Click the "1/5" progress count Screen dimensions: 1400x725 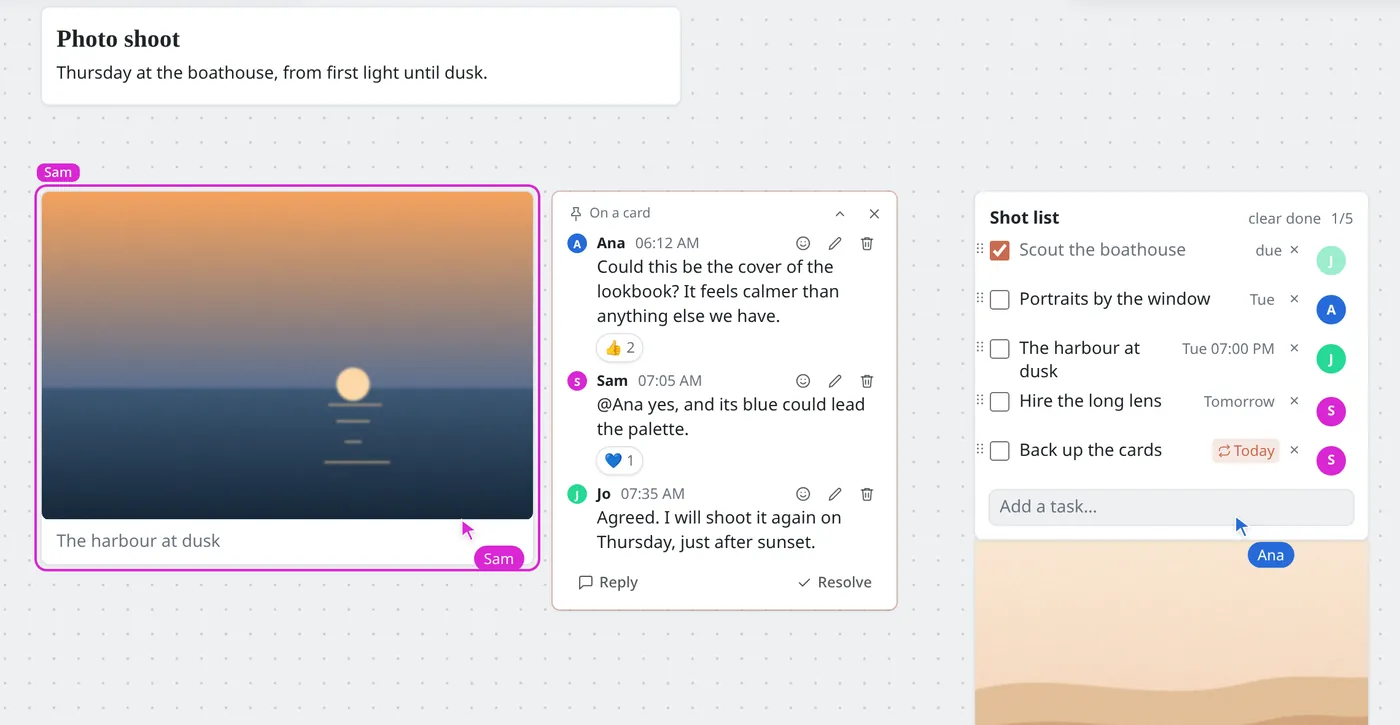pyautogui.click(x=1342, y=218)
